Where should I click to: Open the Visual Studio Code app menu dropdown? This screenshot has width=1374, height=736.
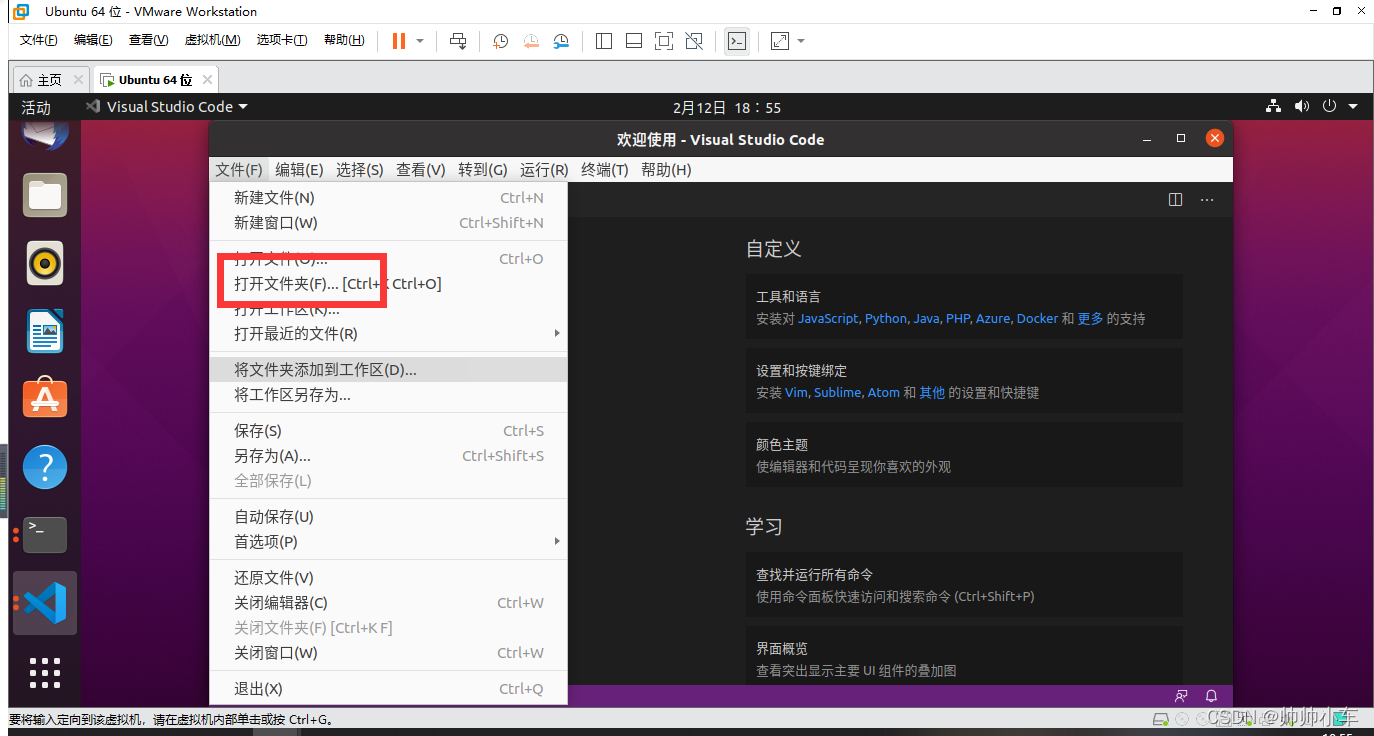[x=166, y=107]
